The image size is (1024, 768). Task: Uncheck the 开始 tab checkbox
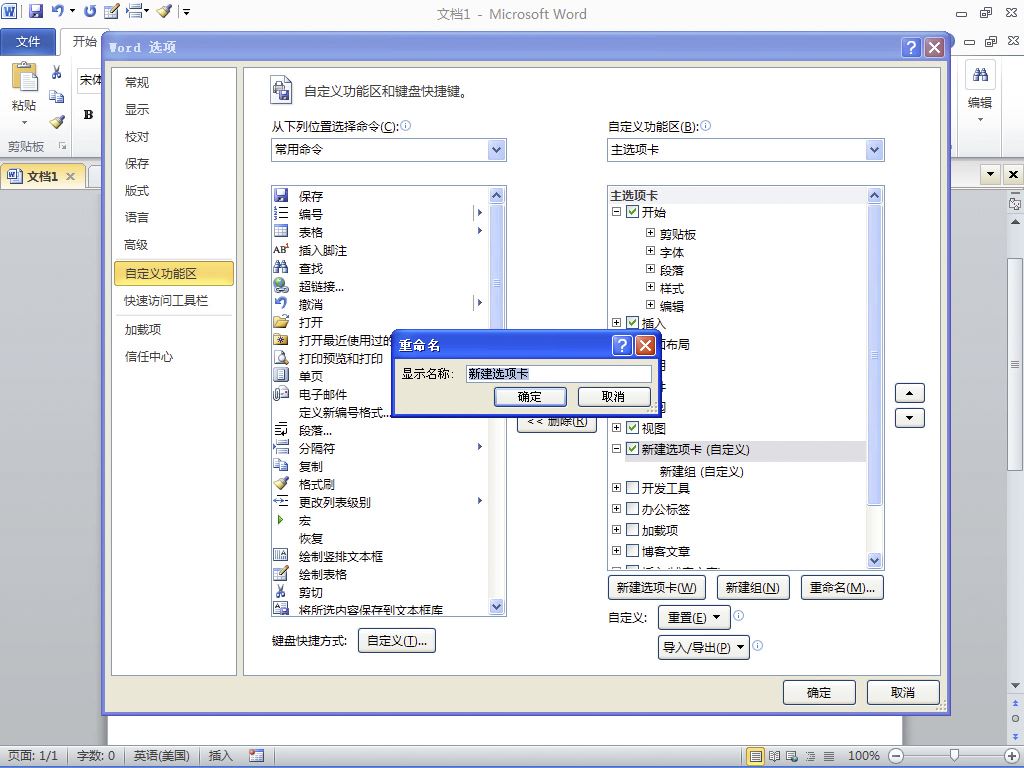[x=632, y=212]
